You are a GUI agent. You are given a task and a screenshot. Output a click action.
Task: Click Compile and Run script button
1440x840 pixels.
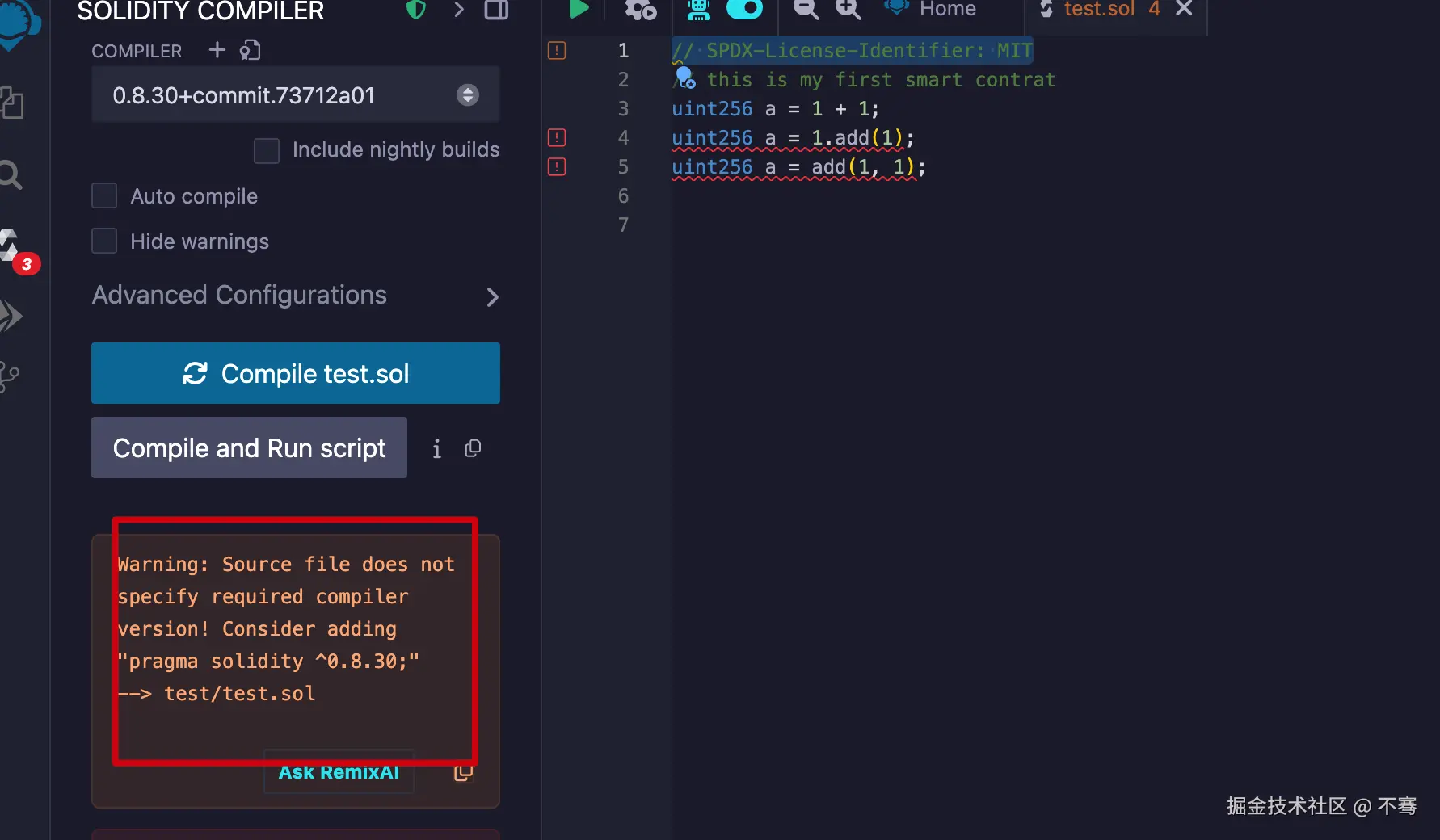click(249, 447)
